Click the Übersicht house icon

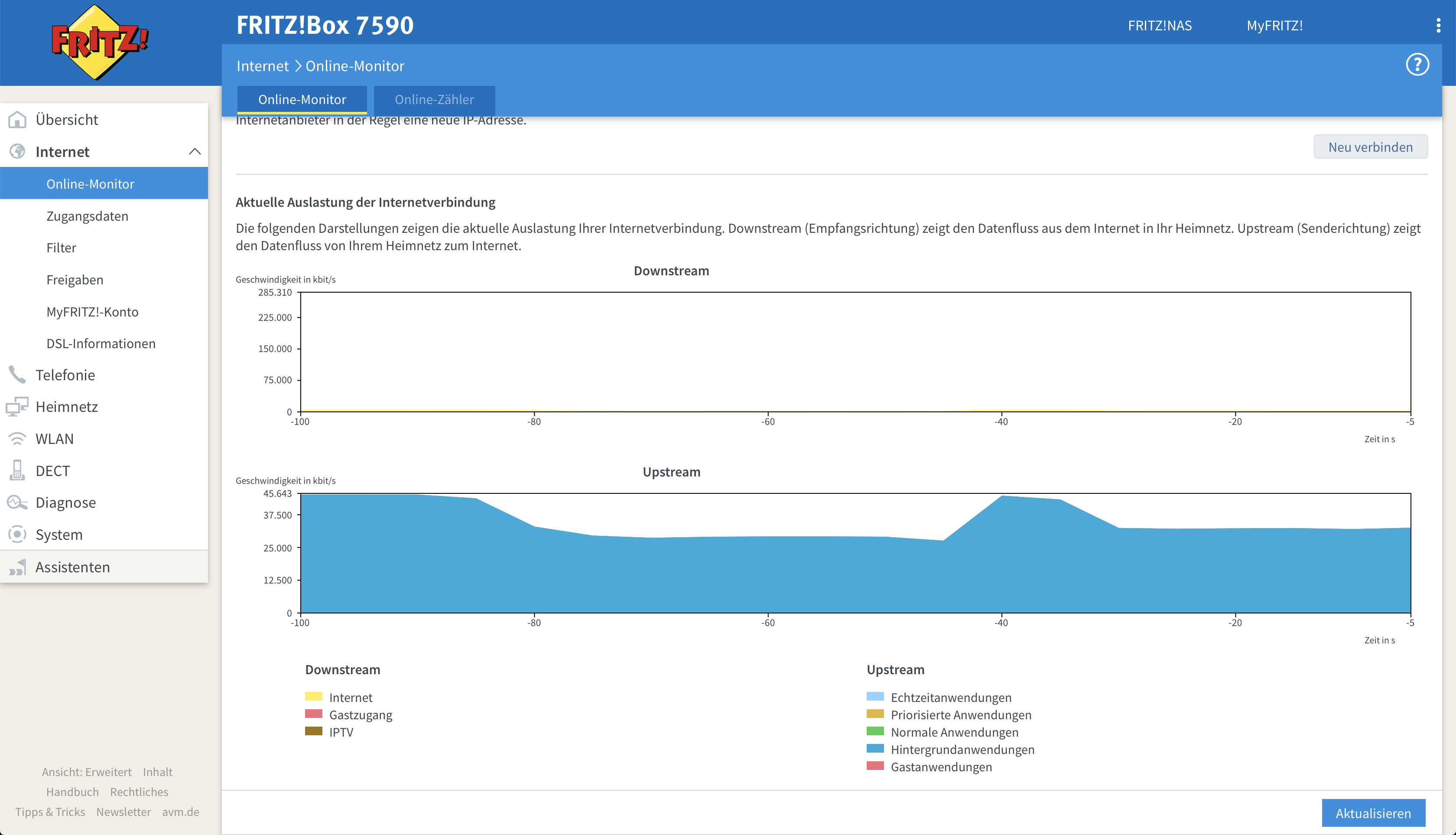pos(17,120)
